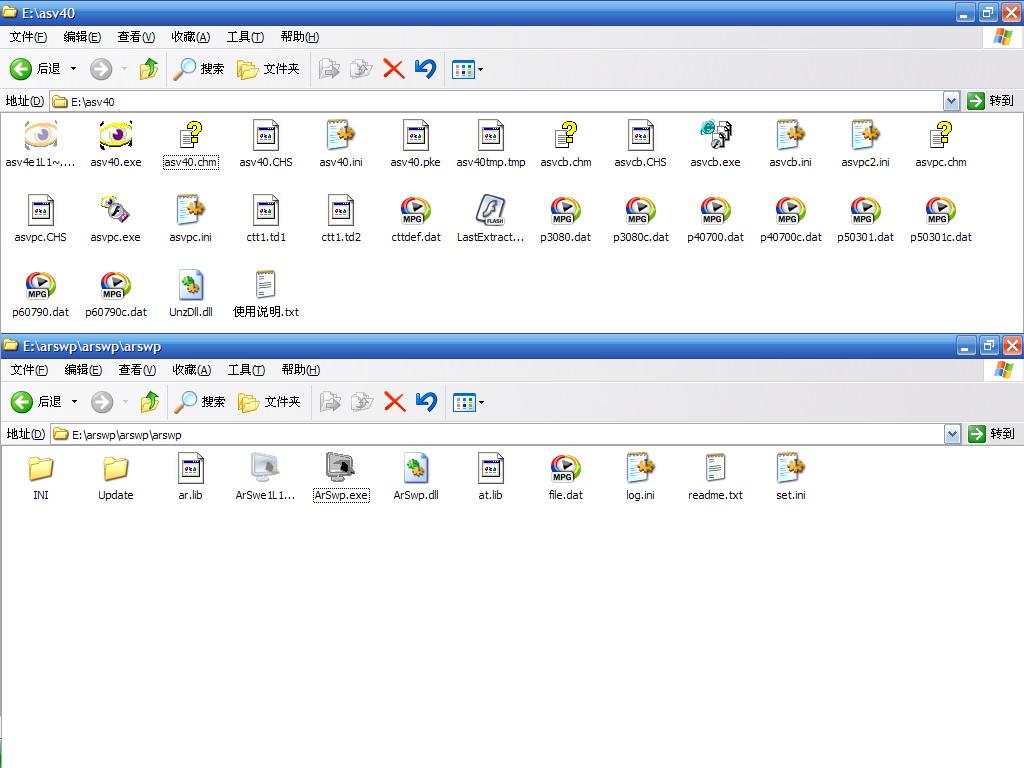This screenshot has height=768, width=1024.
Task: Expand address bar dropdown in asv40 window
Action: point(951,101)
